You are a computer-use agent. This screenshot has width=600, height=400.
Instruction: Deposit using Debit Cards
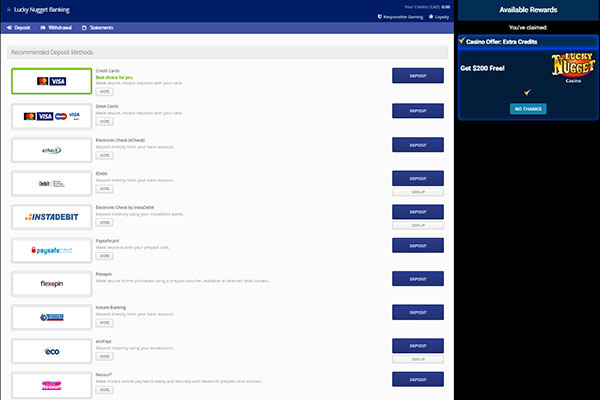[x=418, y=111]
